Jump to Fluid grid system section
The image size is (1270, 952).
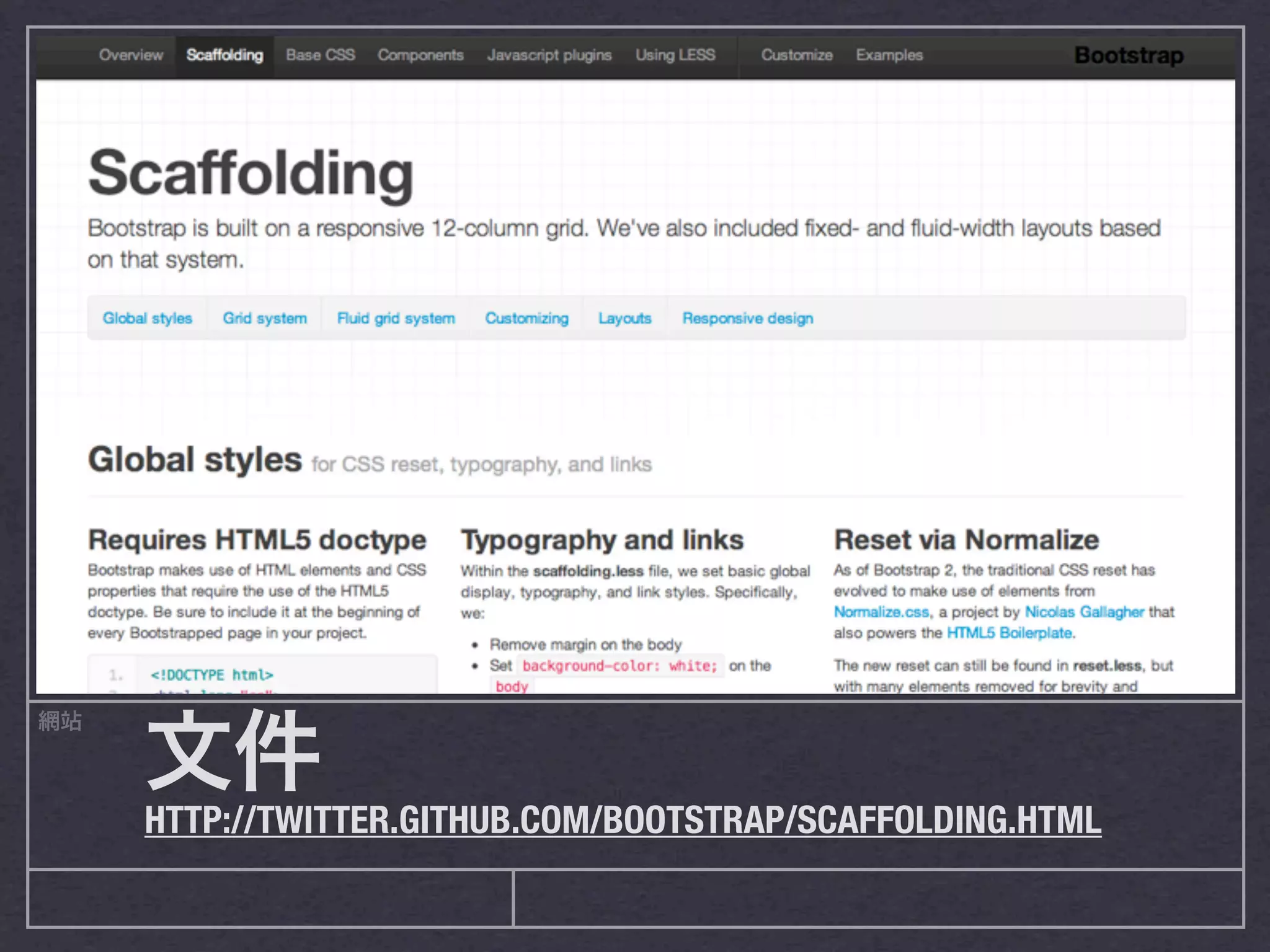click(396, 318)
